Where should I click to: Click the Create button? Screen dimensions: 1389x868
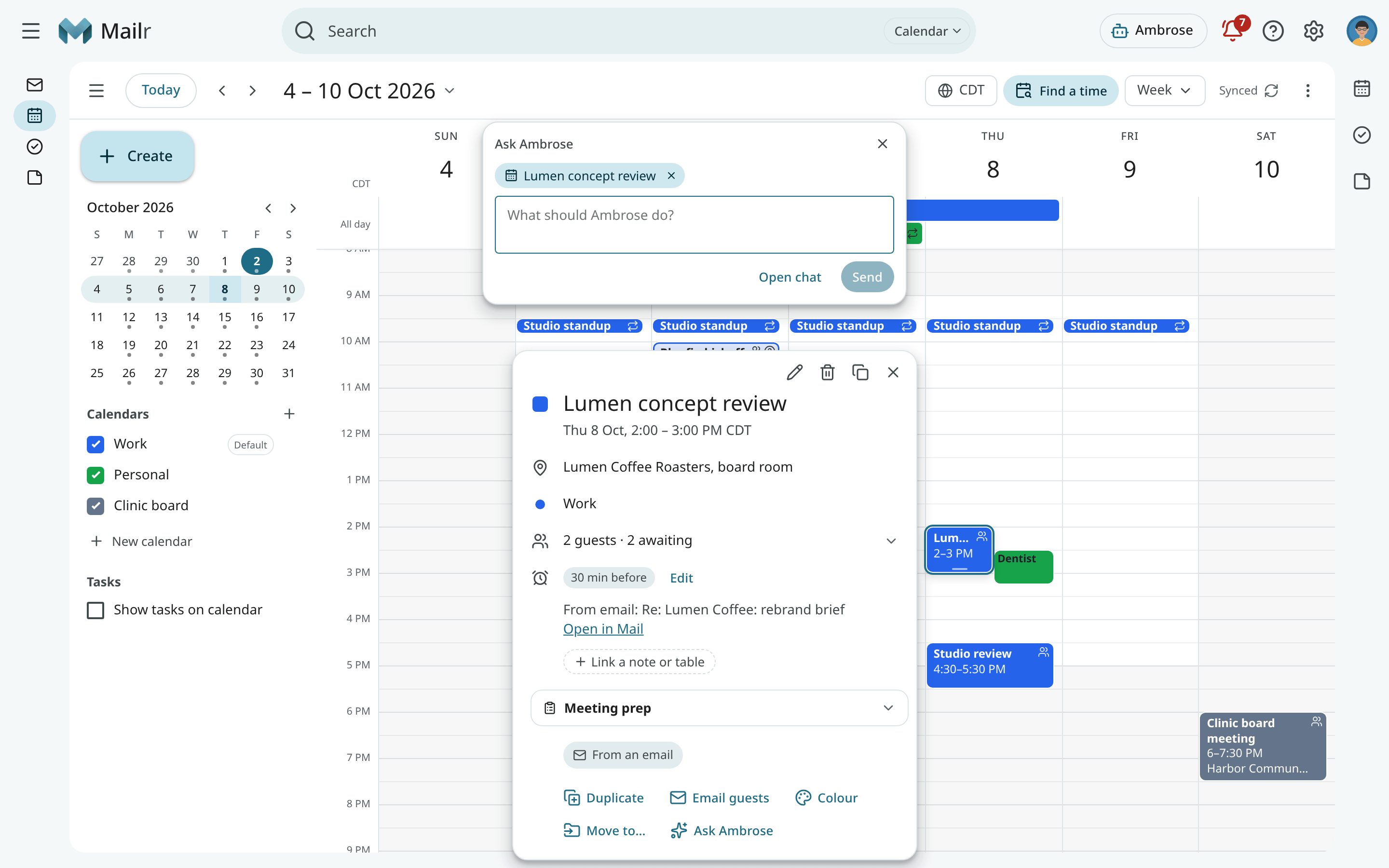pyautogui.click(x=137, y=156)
